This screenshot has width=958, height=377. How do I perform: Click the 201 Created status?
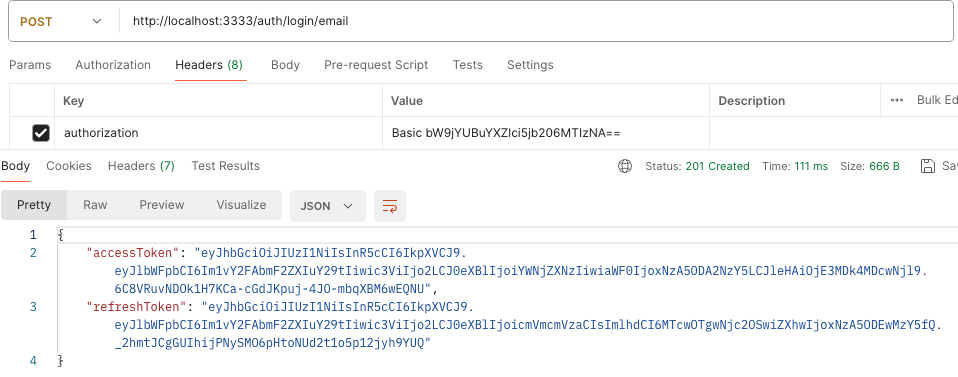click(717, 166)
